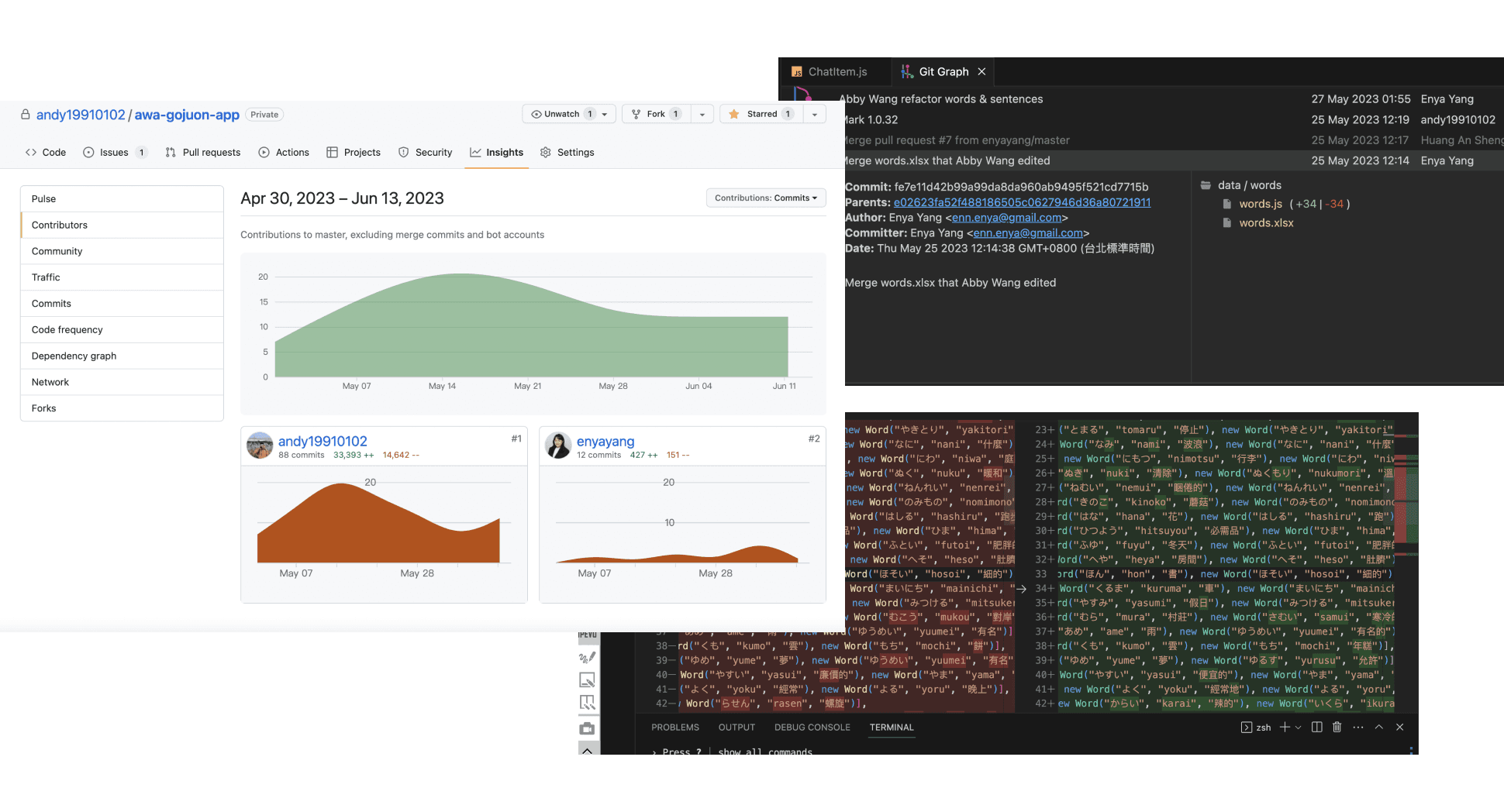Select the 'Abby Wang refactor words & sentences' commit

(x=1172, y=99)
